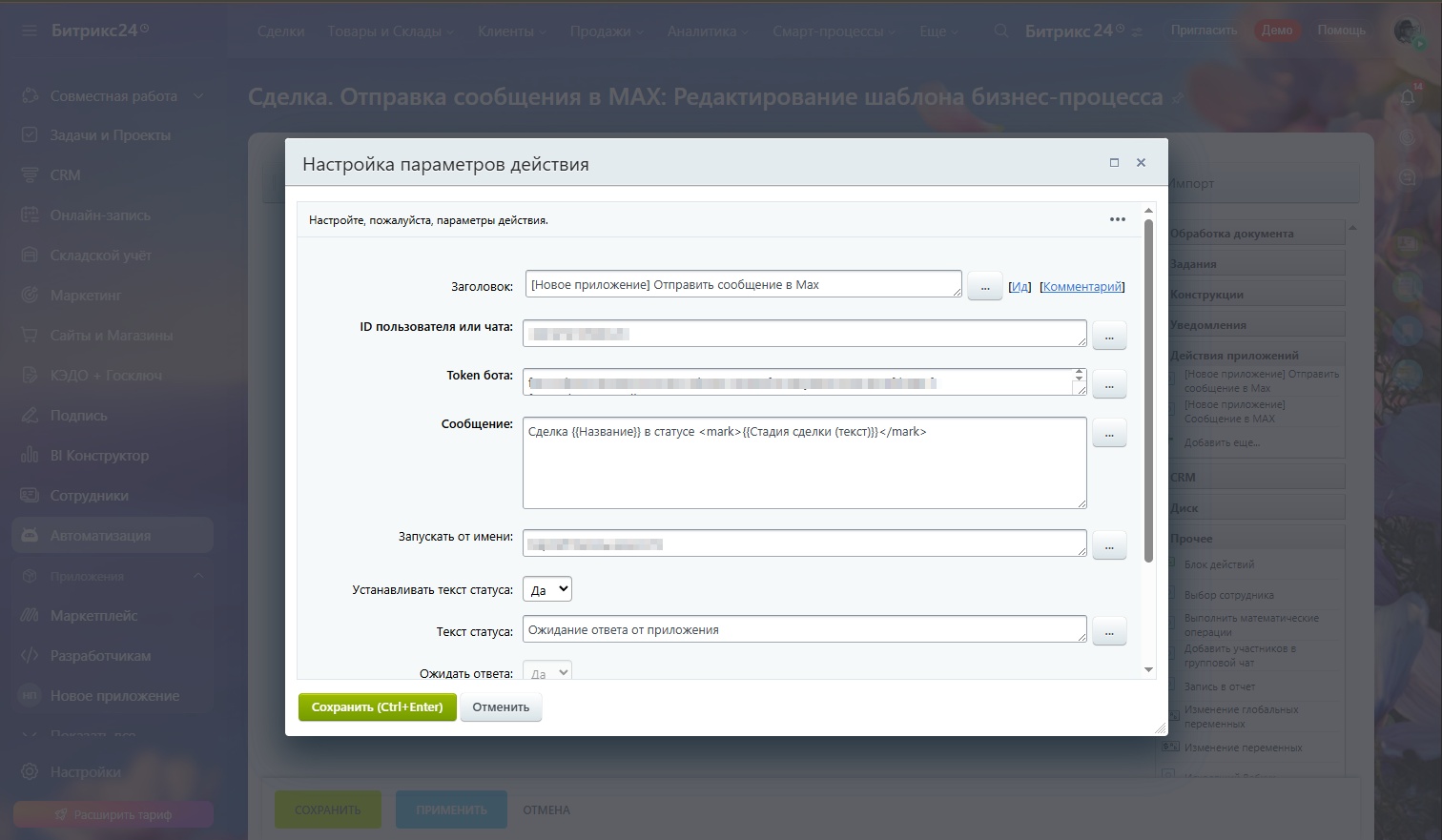Click the BI Конструктор chart icon
Screen dimensions: 1442x840
(x=30, y=456)
